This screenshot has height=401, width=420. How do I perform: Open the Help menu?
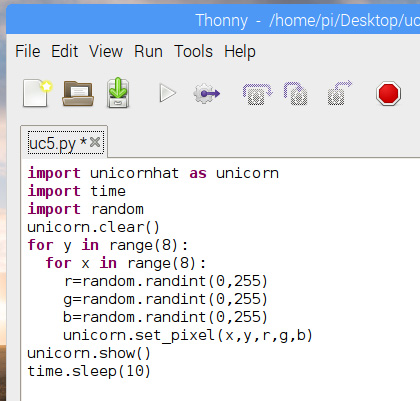point(240,52)
